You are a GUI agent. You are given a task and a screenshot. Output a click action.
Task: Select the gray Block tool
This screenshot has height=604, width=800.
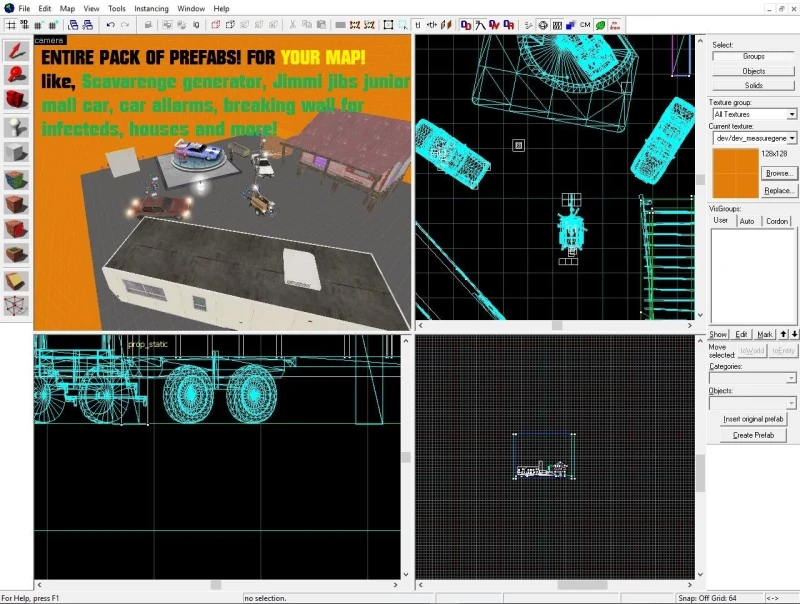[x=16, y=151]
